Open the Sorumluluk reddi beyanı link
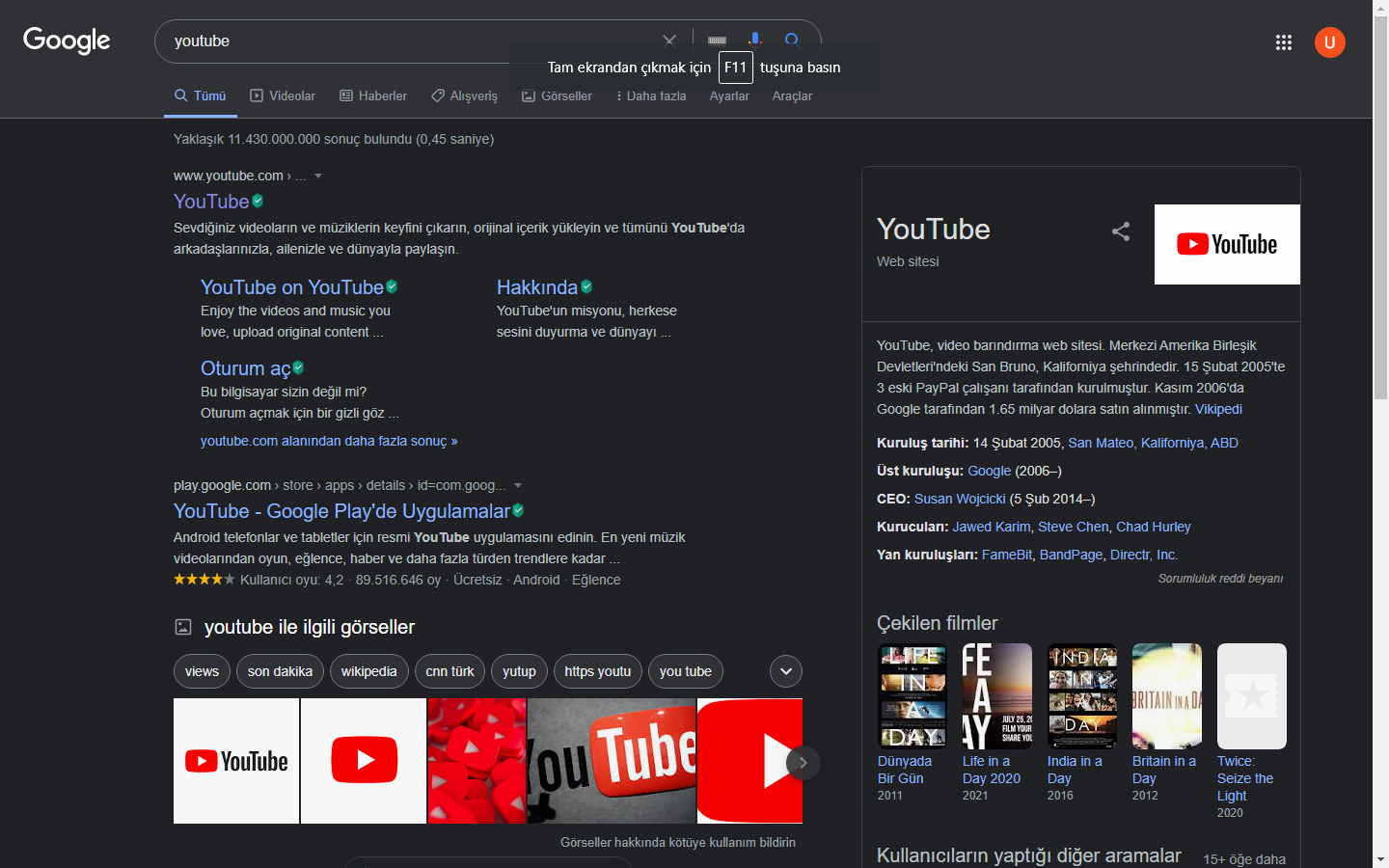This screenshot has height=868, width=1389. click(x=1220, y=579)
